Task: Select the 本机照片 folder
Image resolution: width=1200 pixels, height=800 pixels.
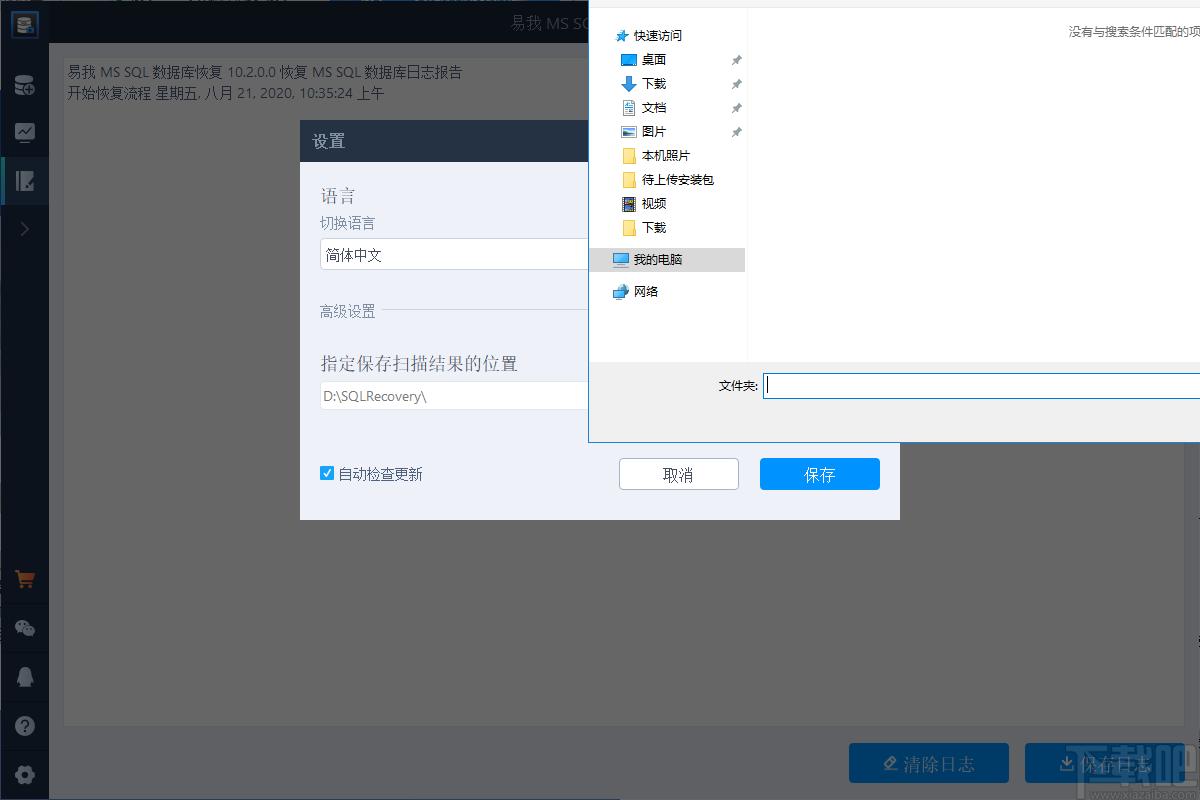Action: [665, 155]
